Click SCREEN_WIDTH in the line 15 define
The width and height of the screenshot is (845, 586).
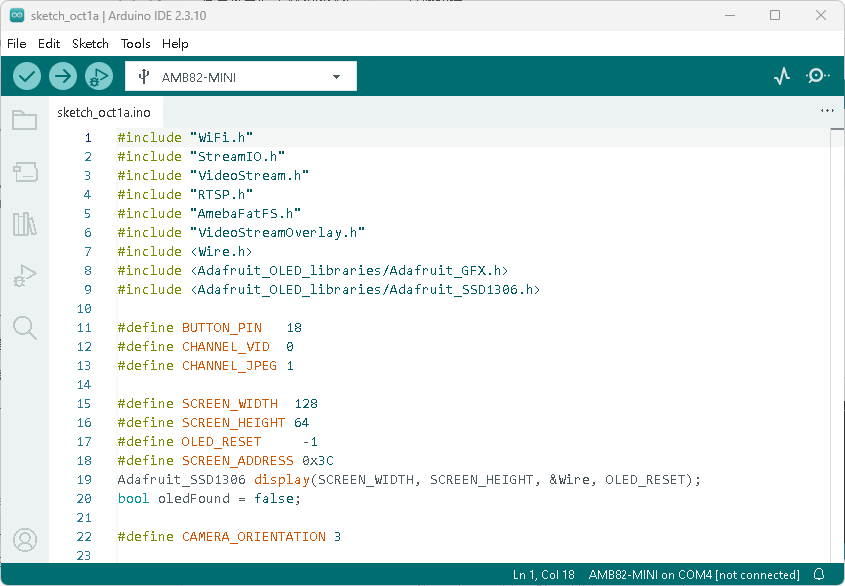[230, 403]
